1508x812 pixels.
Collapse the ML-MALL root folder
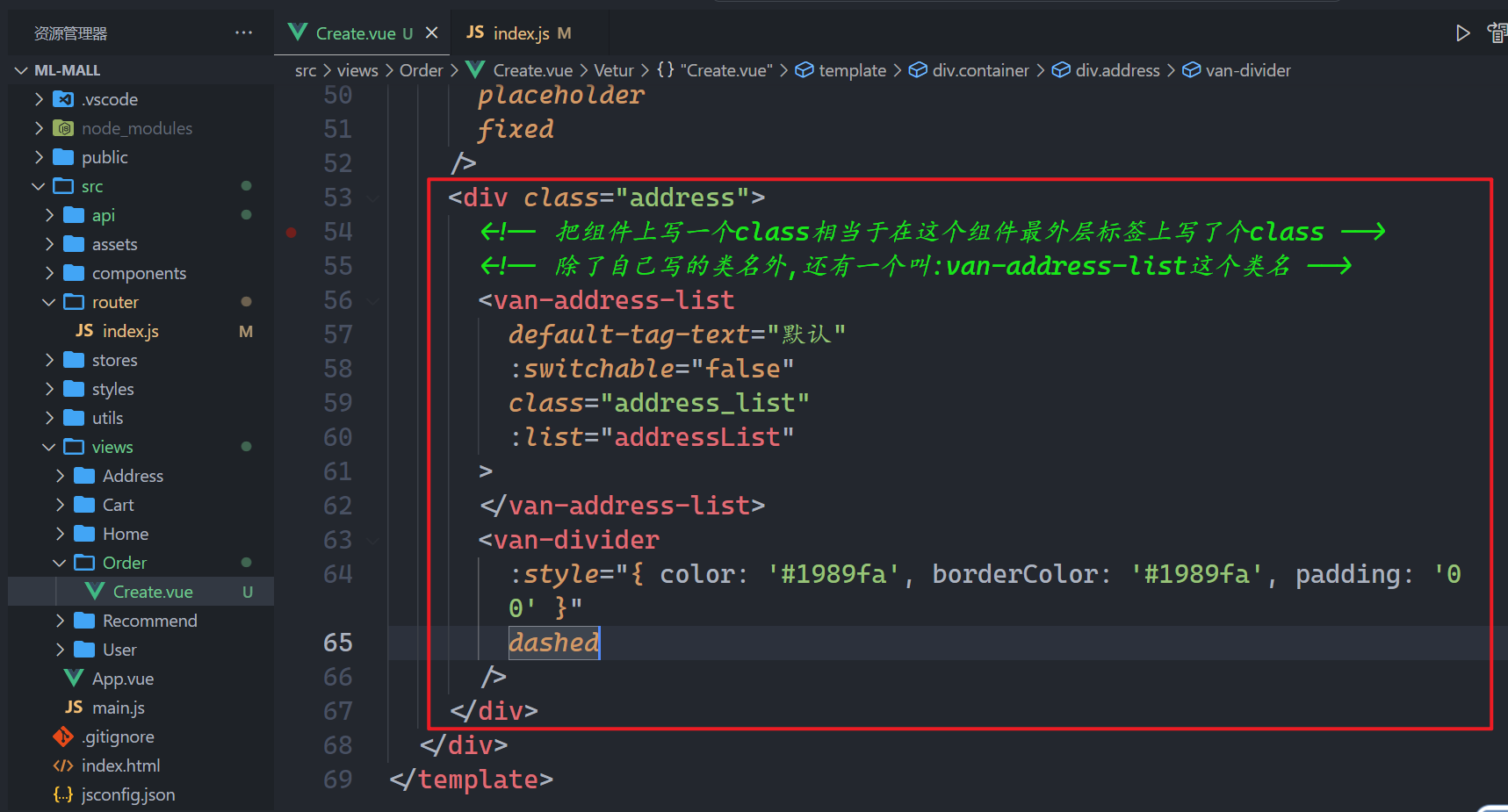(x=21, y=70)
